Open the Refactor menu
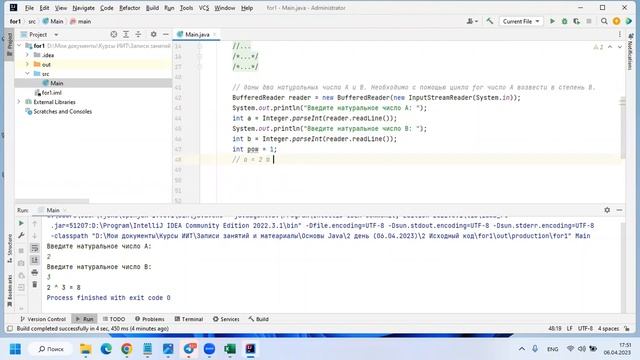 129,8
